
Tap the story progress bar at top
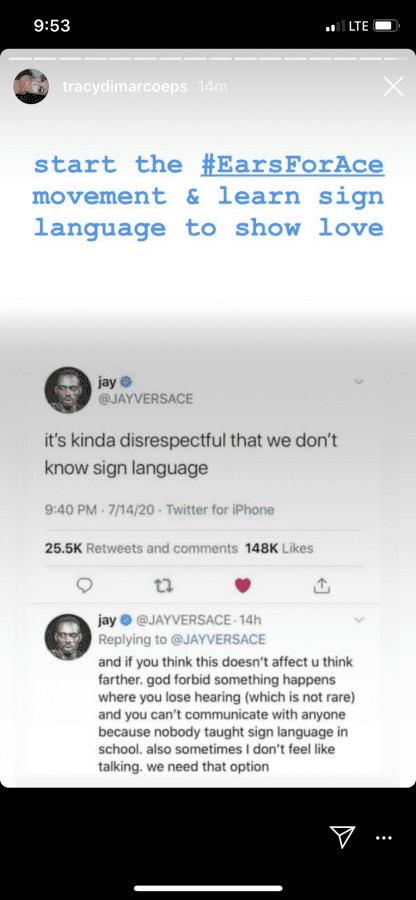208,58
